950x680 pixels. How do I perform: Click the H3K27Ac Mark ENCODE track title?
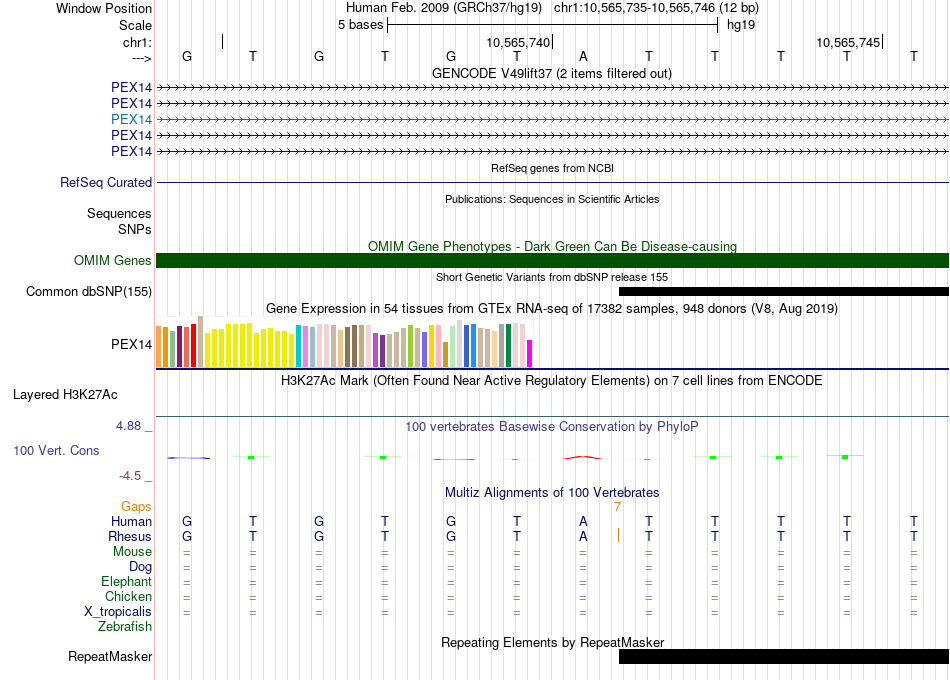point(552,381)
